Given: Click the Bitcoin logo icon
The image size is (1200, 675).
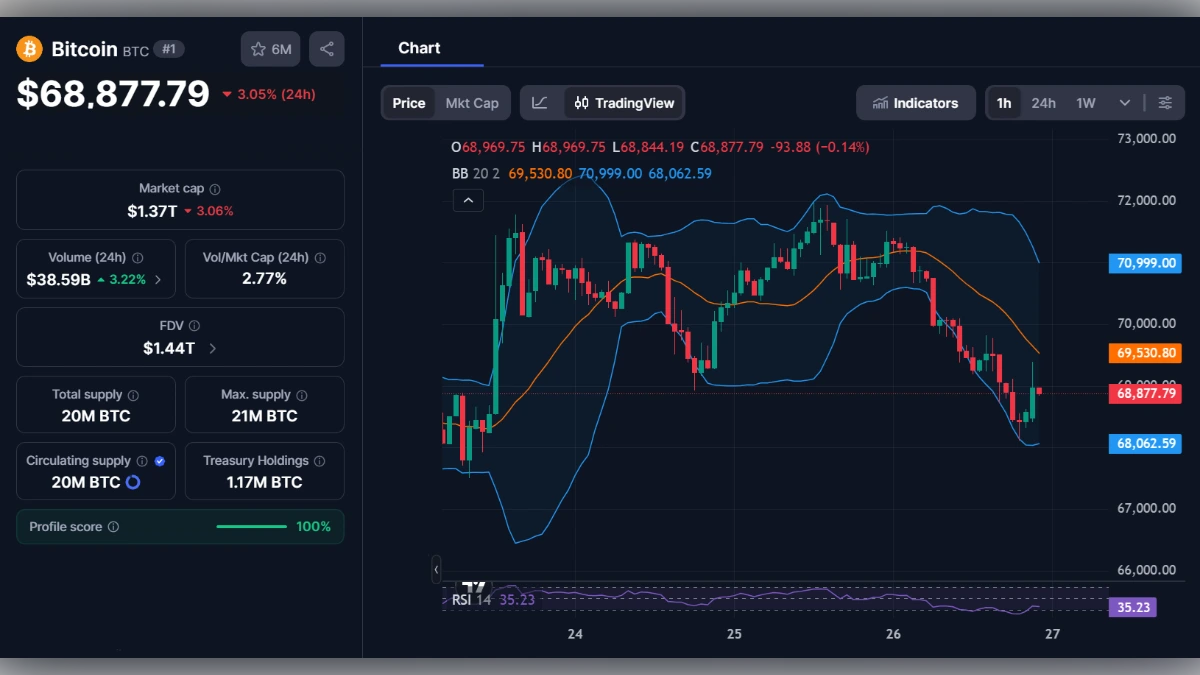Looking at the screenshot, I should (29, 49).
